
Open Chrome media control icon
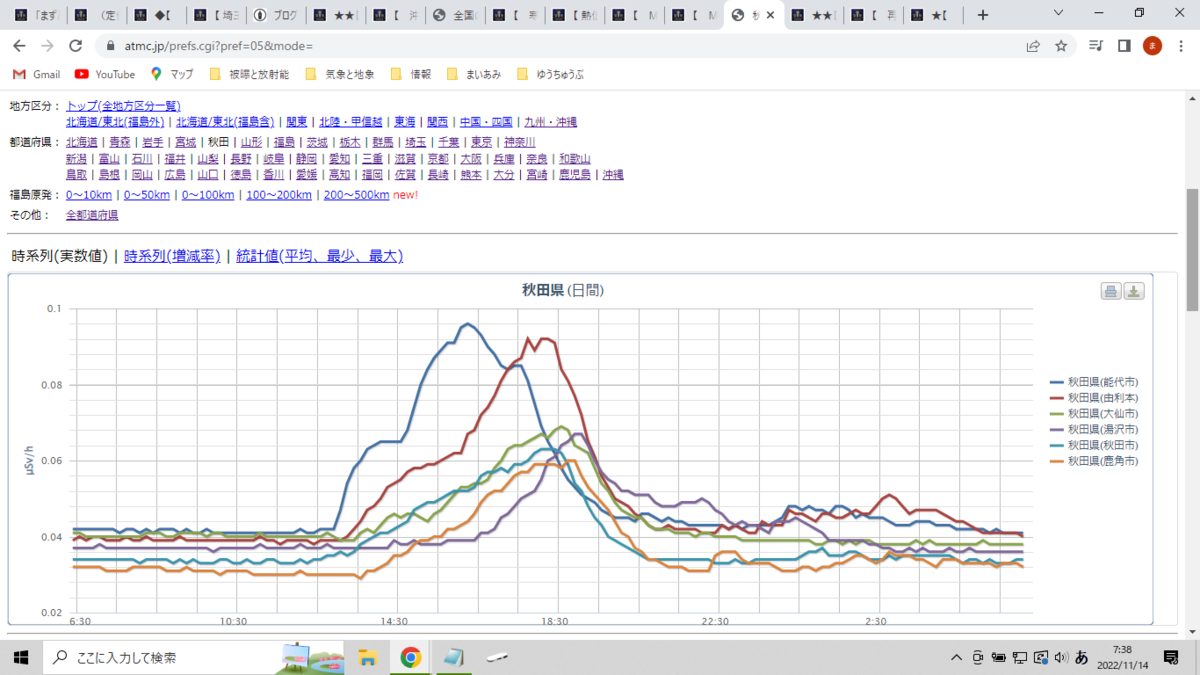1097,46
